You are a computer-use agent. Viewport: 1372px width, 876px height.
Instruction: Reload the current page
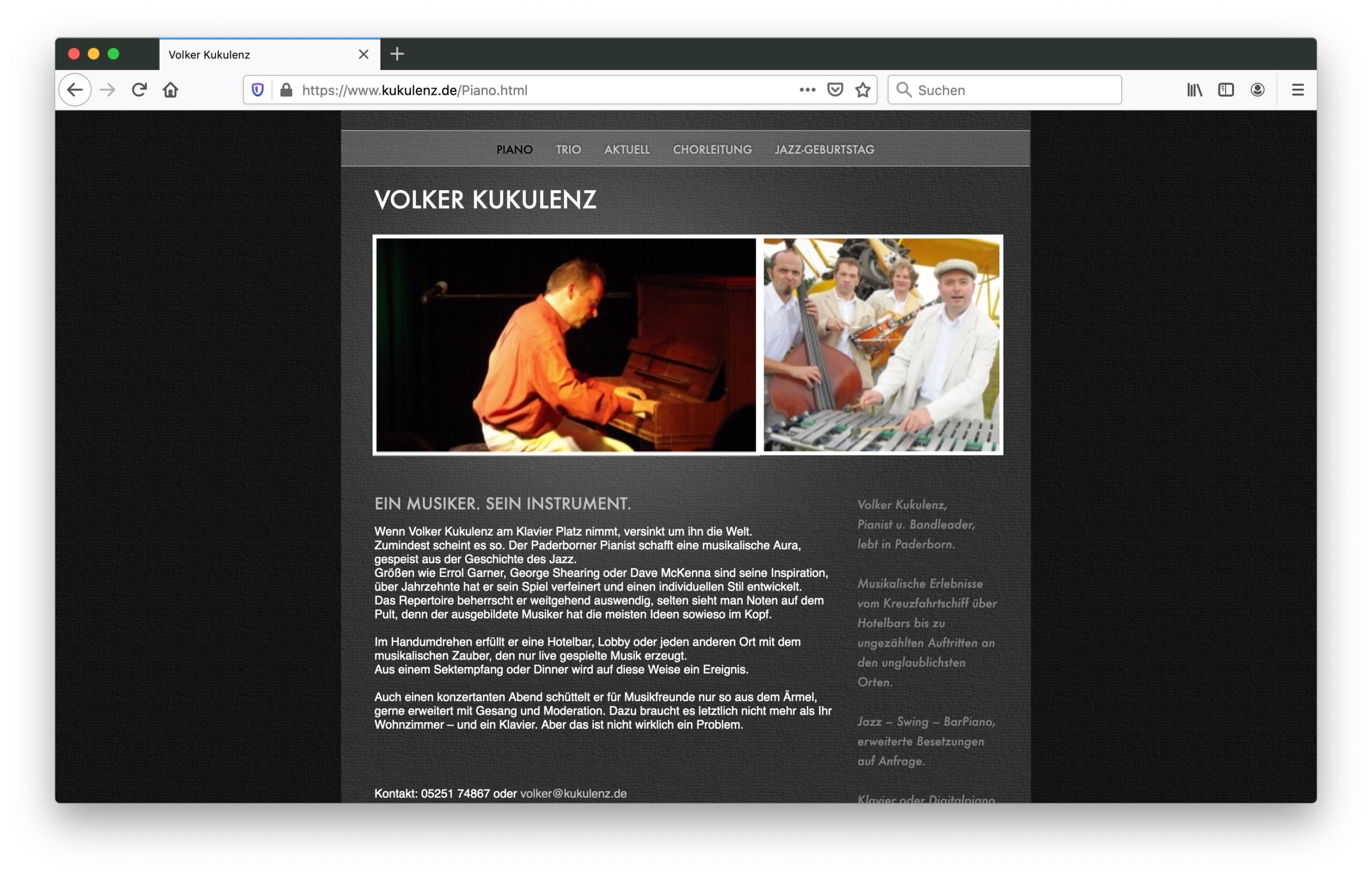(139, 90)
